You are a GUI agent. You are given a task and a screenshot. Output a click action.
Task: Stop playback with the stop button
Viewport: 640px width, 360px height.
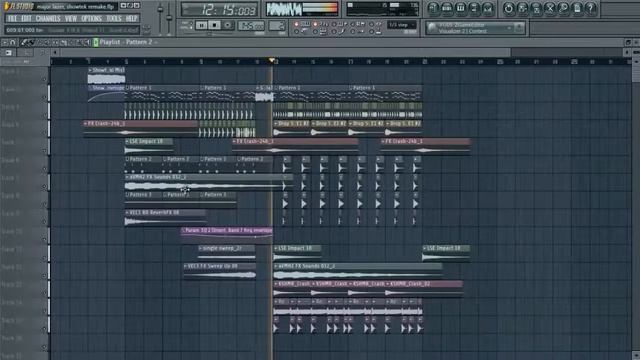pos(214,25)
